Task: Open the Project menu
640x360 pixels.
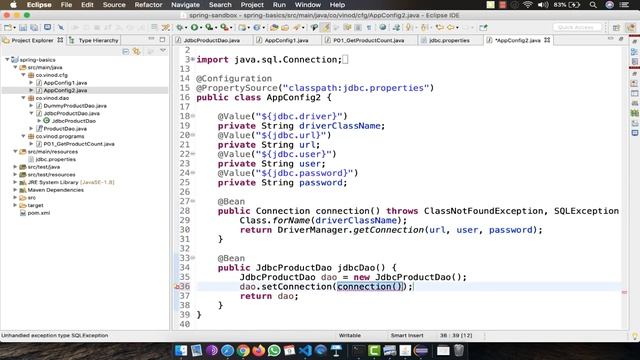Action: pyautogui.click(x=252, y=5)
